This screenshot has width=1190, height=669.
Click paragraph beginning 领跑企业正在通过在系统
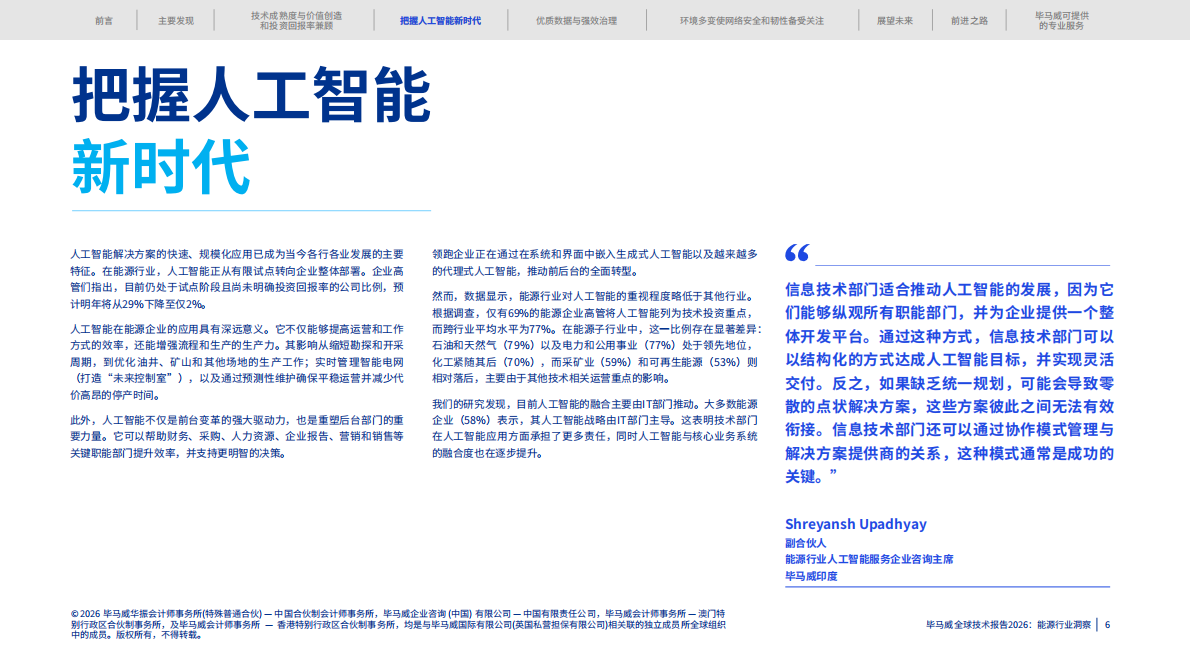tap(595, 262)
